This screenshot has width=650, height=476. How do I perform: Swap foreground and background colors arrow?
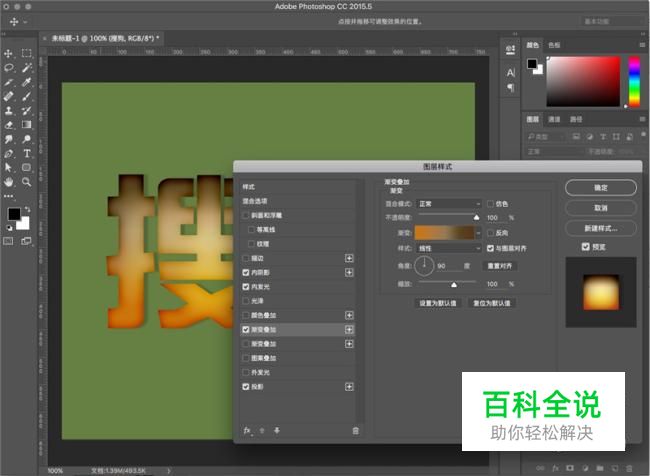pyautogui.click(x=27, y=209)
